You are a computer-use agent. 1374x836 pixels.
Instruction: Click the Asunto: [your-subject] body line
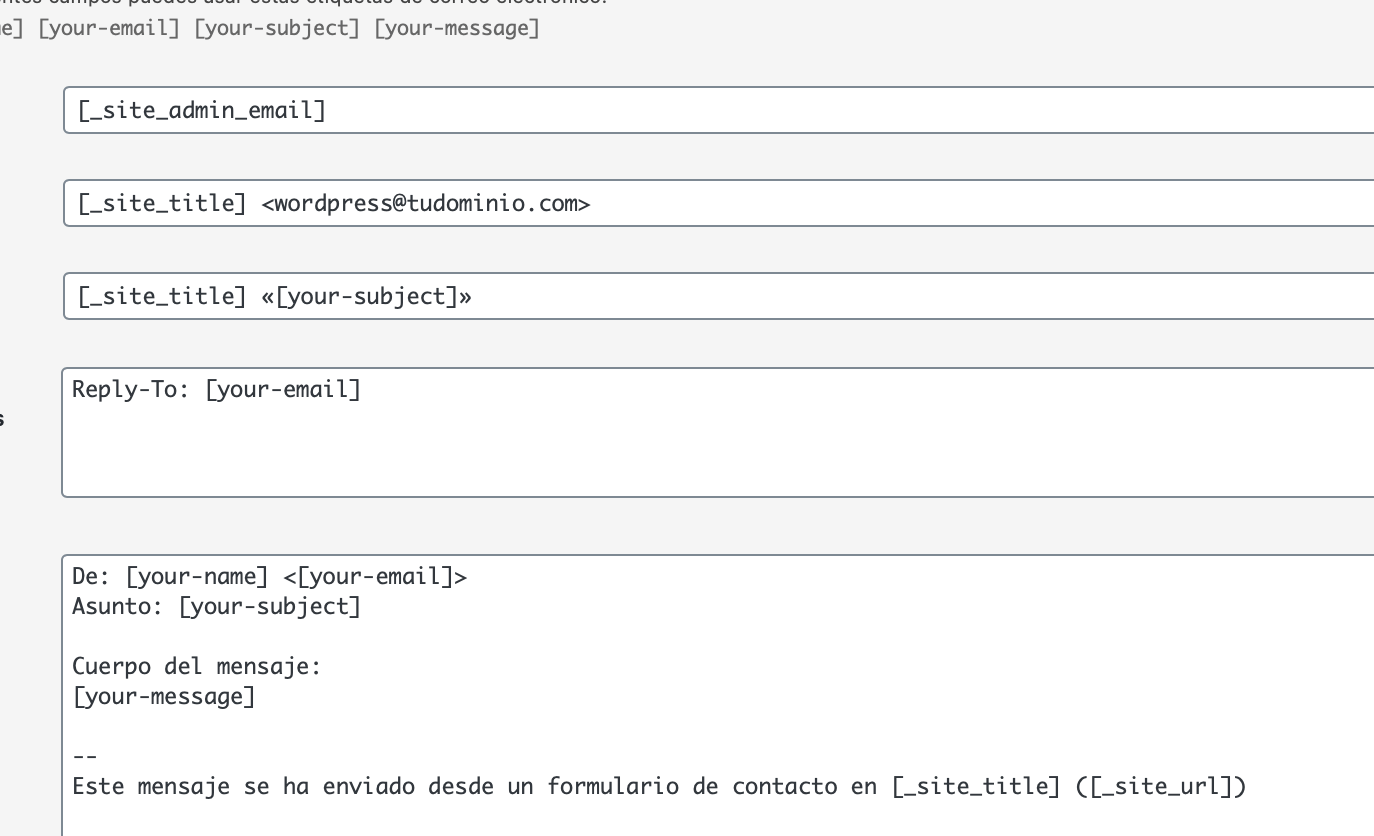pyautogui.click(x=216, y=606)
